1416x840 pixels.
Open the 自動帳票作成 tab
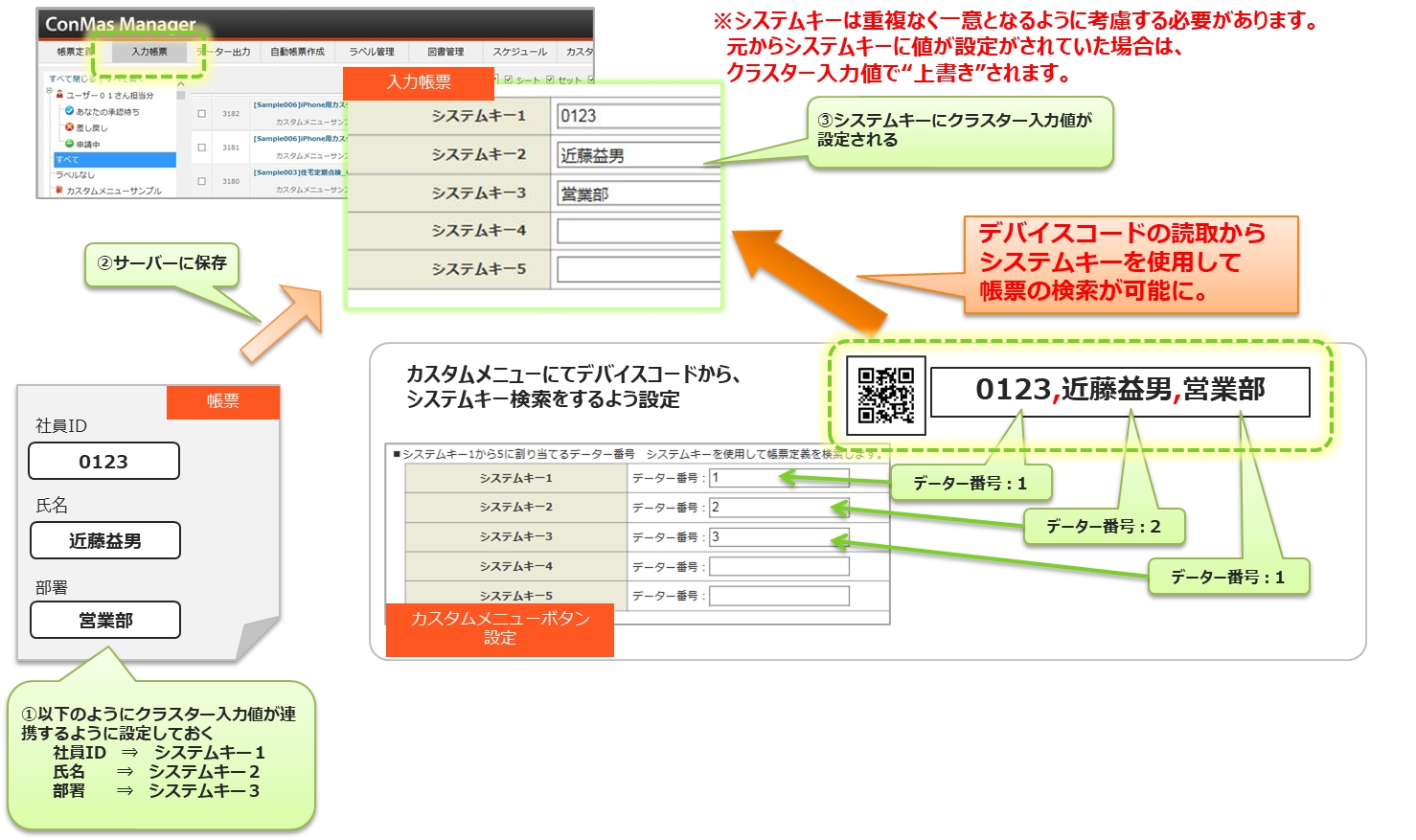point(297,52)
